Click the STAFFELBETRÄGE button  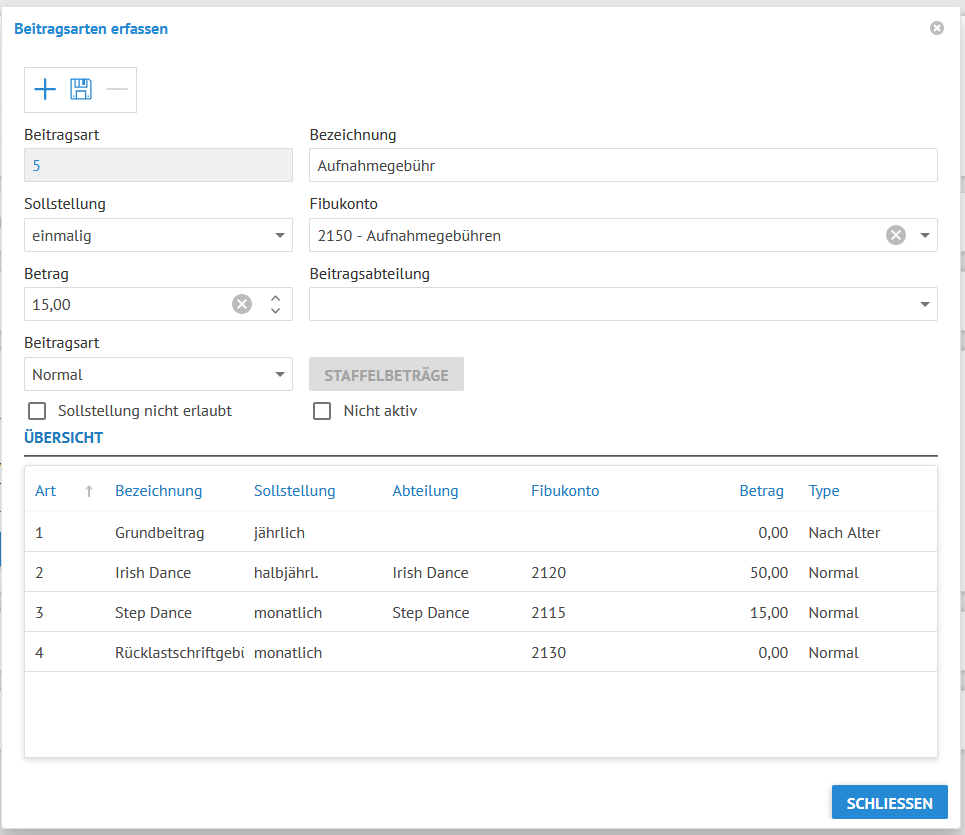point(386,374)
